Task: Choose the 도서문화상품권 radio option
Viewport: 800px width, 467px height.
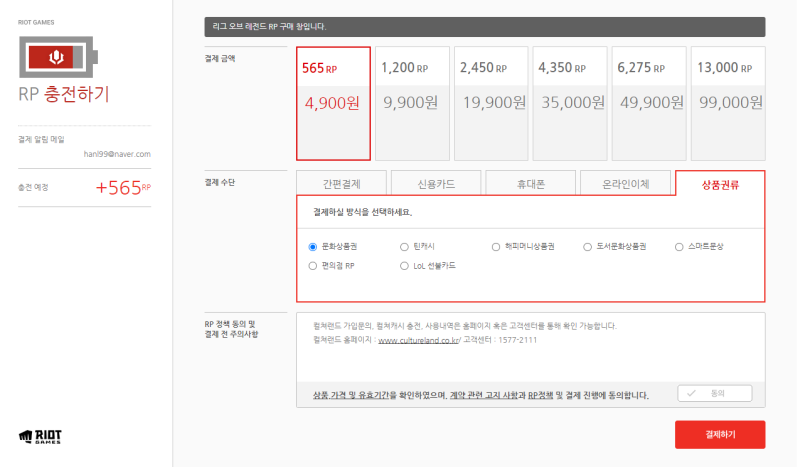Action: 587,247
